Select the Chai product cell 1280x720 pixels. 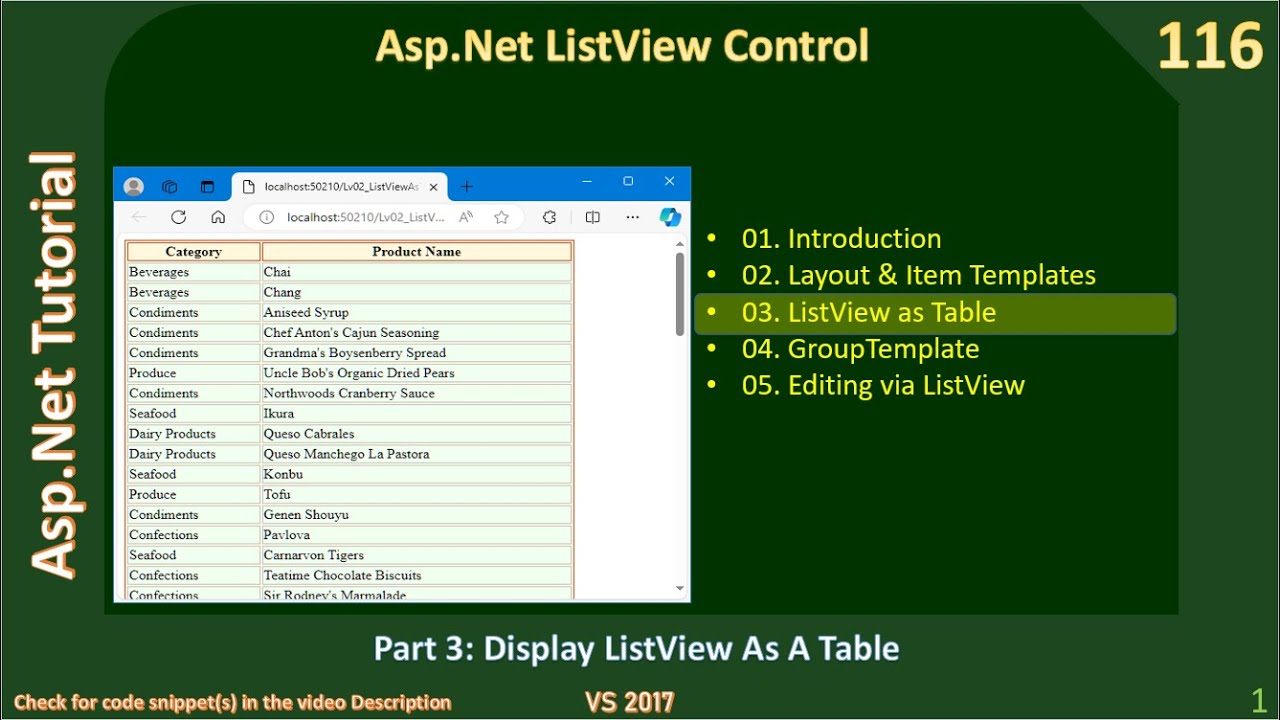417,272
